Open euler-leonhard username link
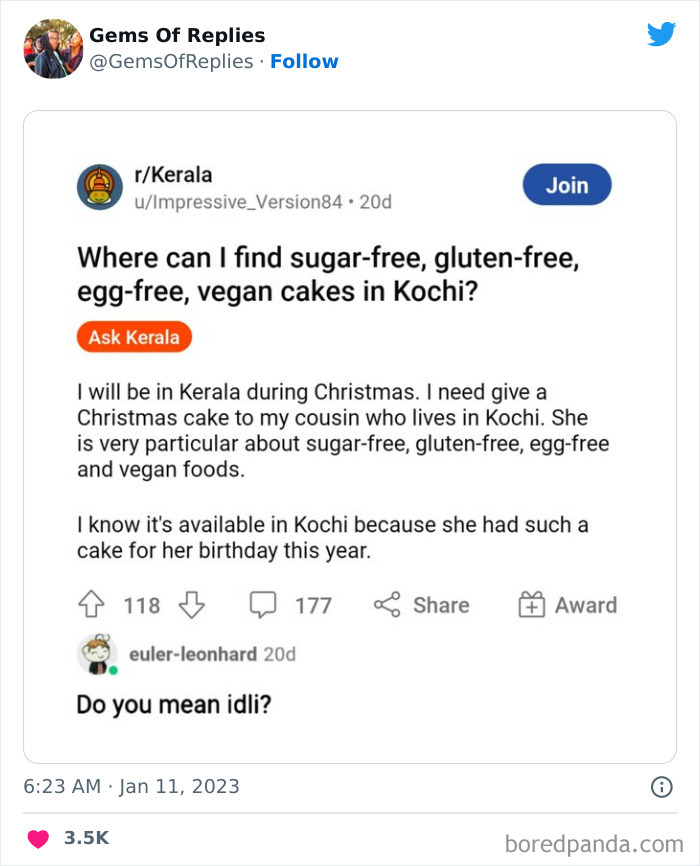The height and width of the screenshot is (866, 700). 193,654
